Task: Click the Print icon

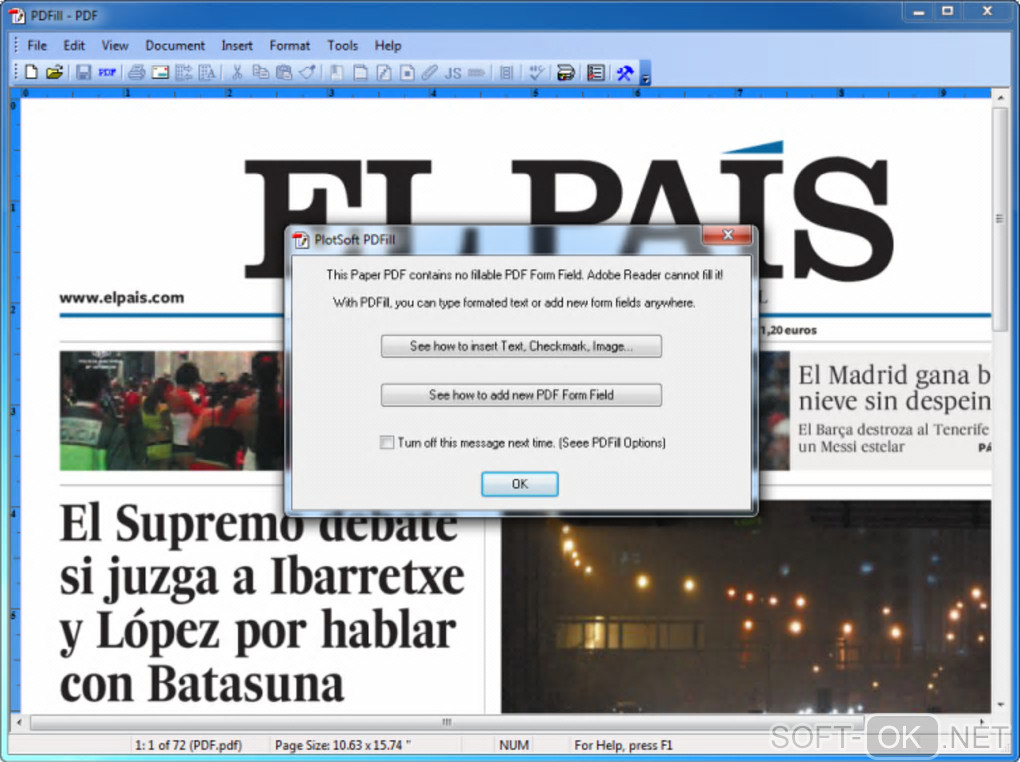Action: coord(136,72)
